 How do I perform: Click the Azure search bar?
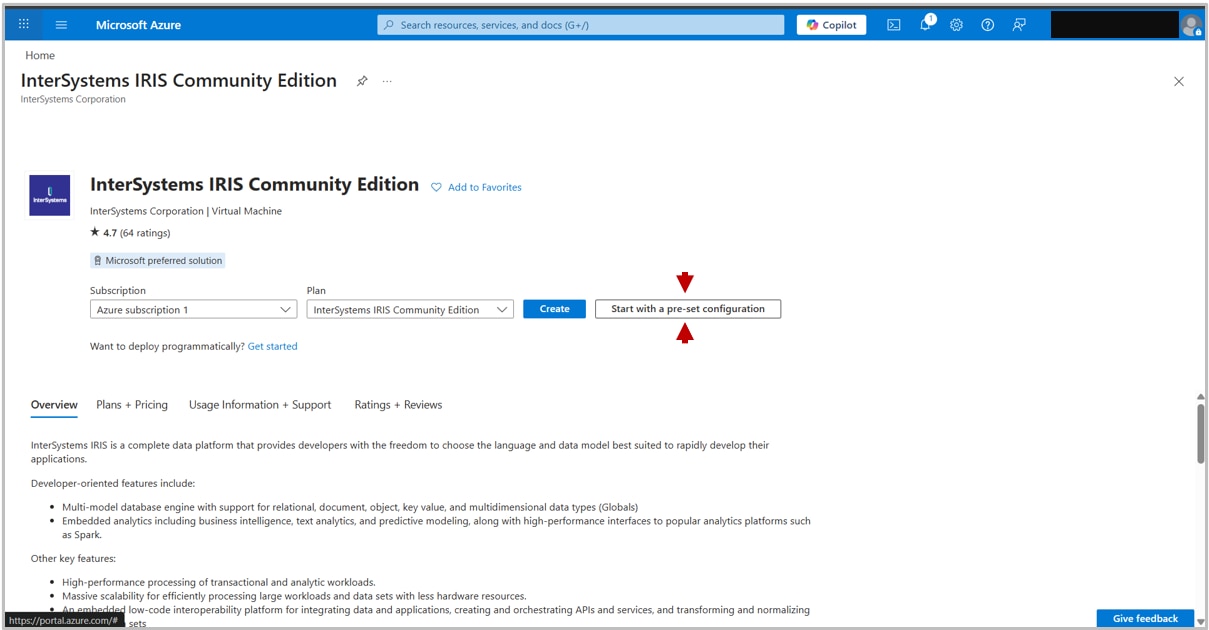pyautogui.click(x=580, y=24)
